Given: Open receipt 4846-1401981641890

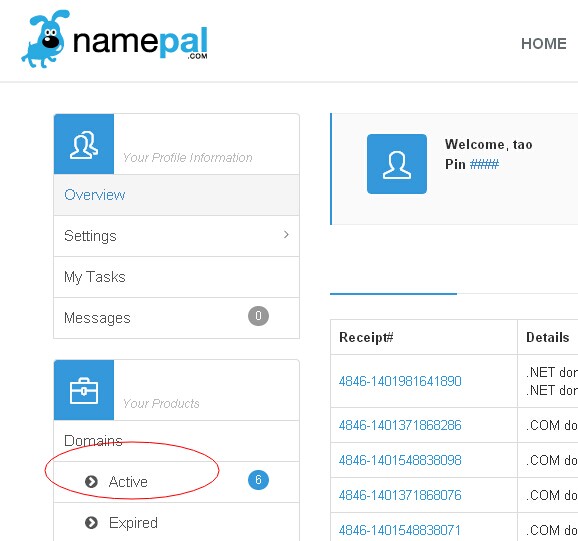Looking at the screenshot, I should pyautogui.click(x=400, y=381).
